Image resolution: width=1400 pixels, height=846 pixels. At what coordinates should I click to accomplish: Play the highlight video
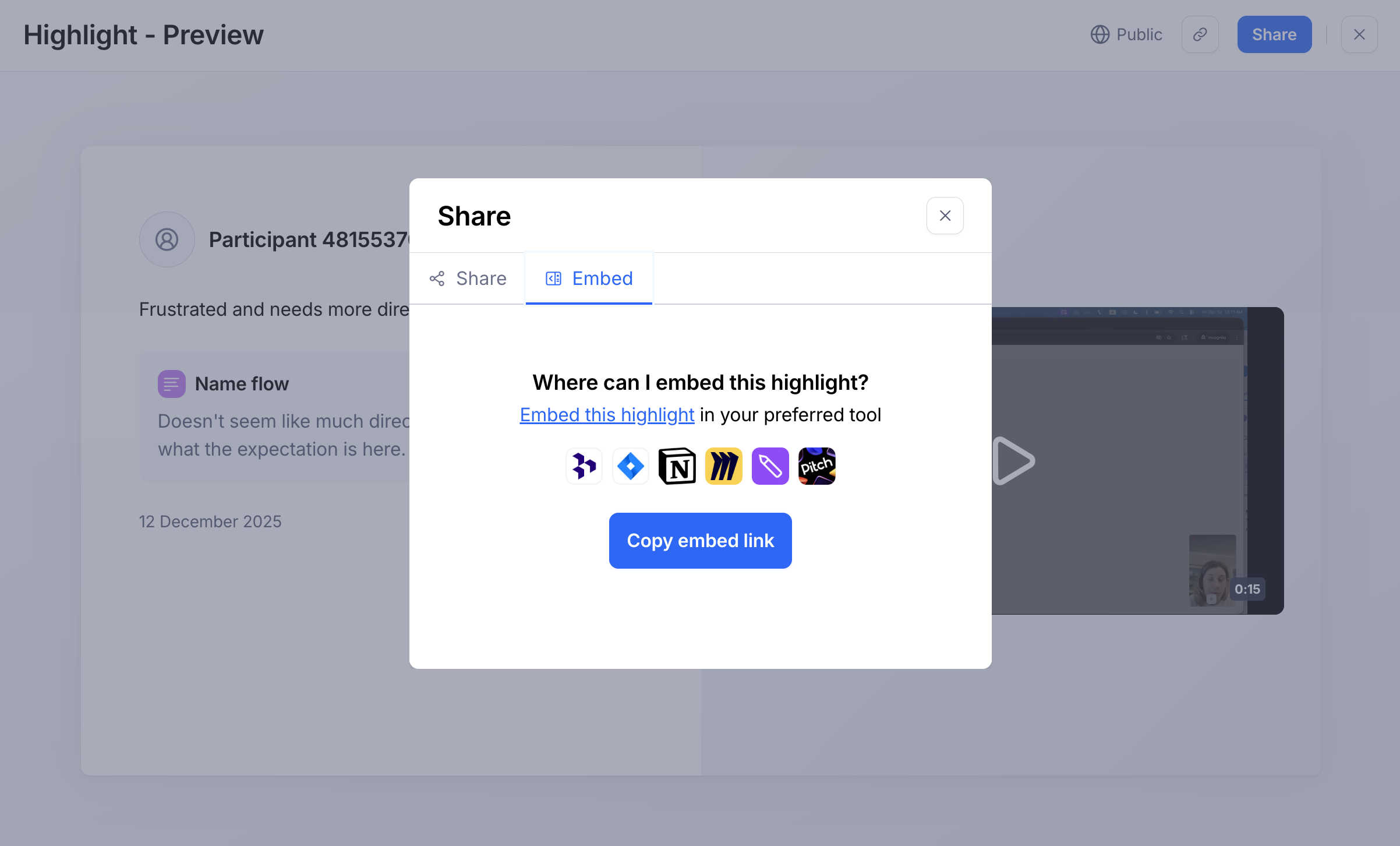[1013, 461]
